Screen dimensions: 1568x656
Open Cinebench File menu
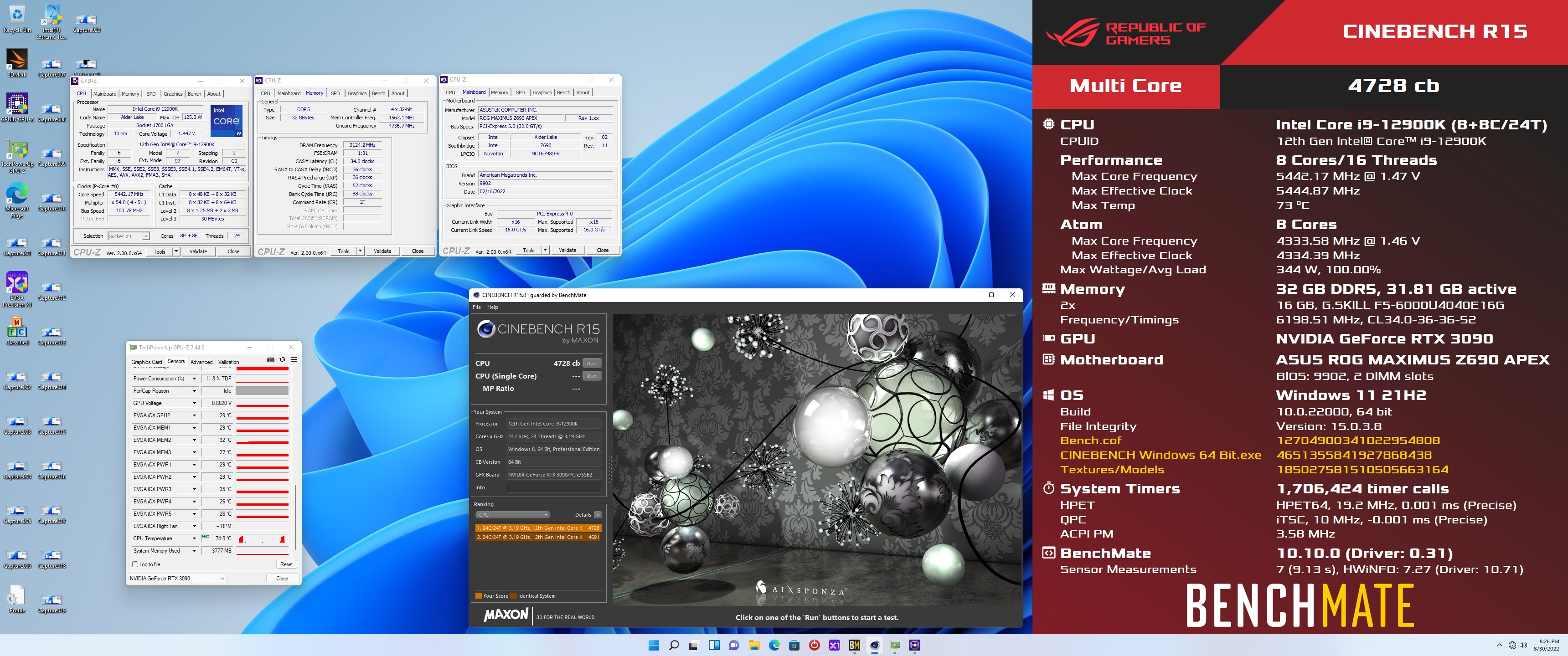point(477,307)
